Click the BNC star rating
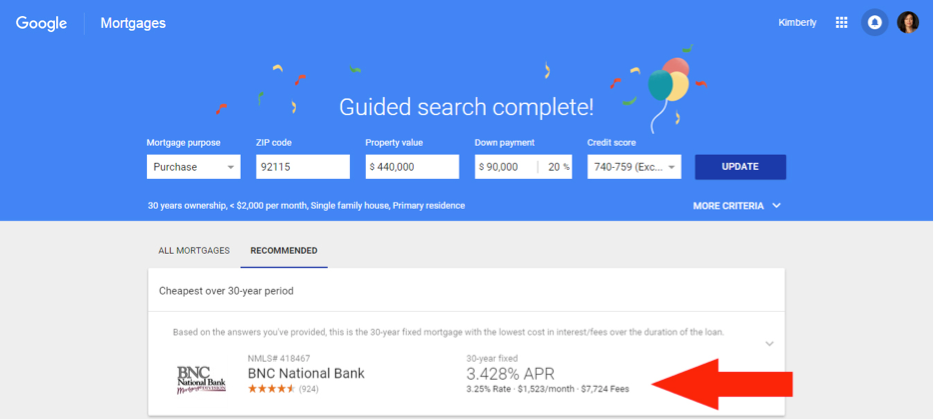The height and width of the screenshot is (420, 934). pos(271,389)
